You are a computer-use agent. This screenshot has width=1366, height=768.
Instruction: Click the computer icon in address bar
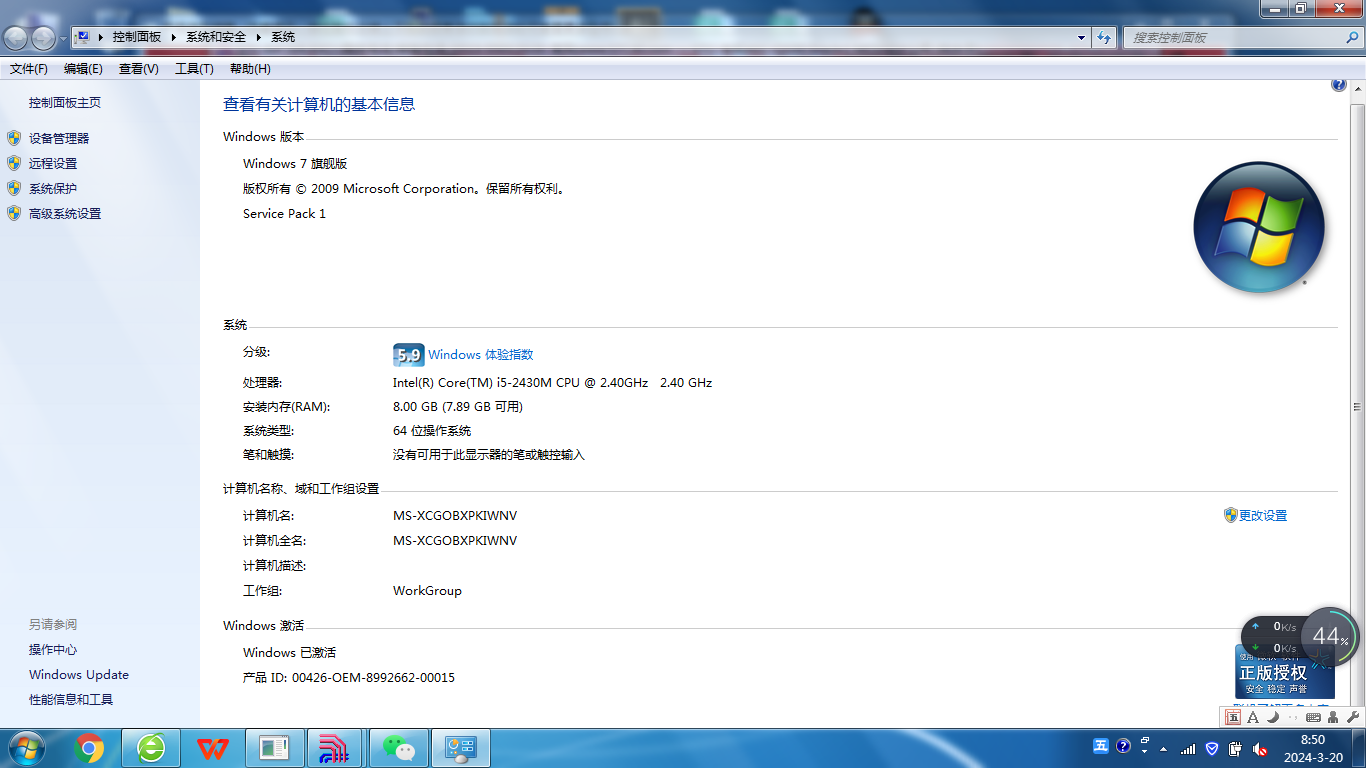pyautogui.click(x=83, y=37)
